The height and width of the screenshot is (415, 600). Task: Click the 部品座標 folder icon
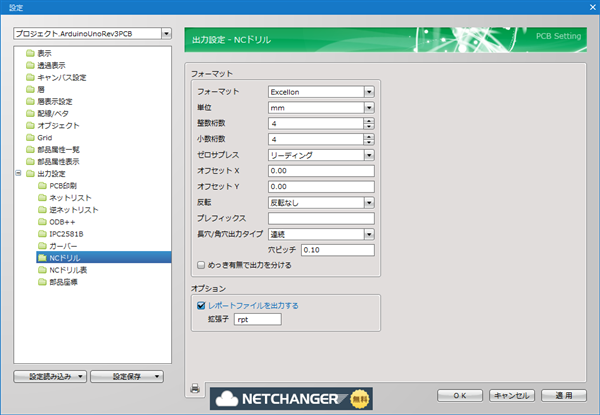(x=41, y=282)
